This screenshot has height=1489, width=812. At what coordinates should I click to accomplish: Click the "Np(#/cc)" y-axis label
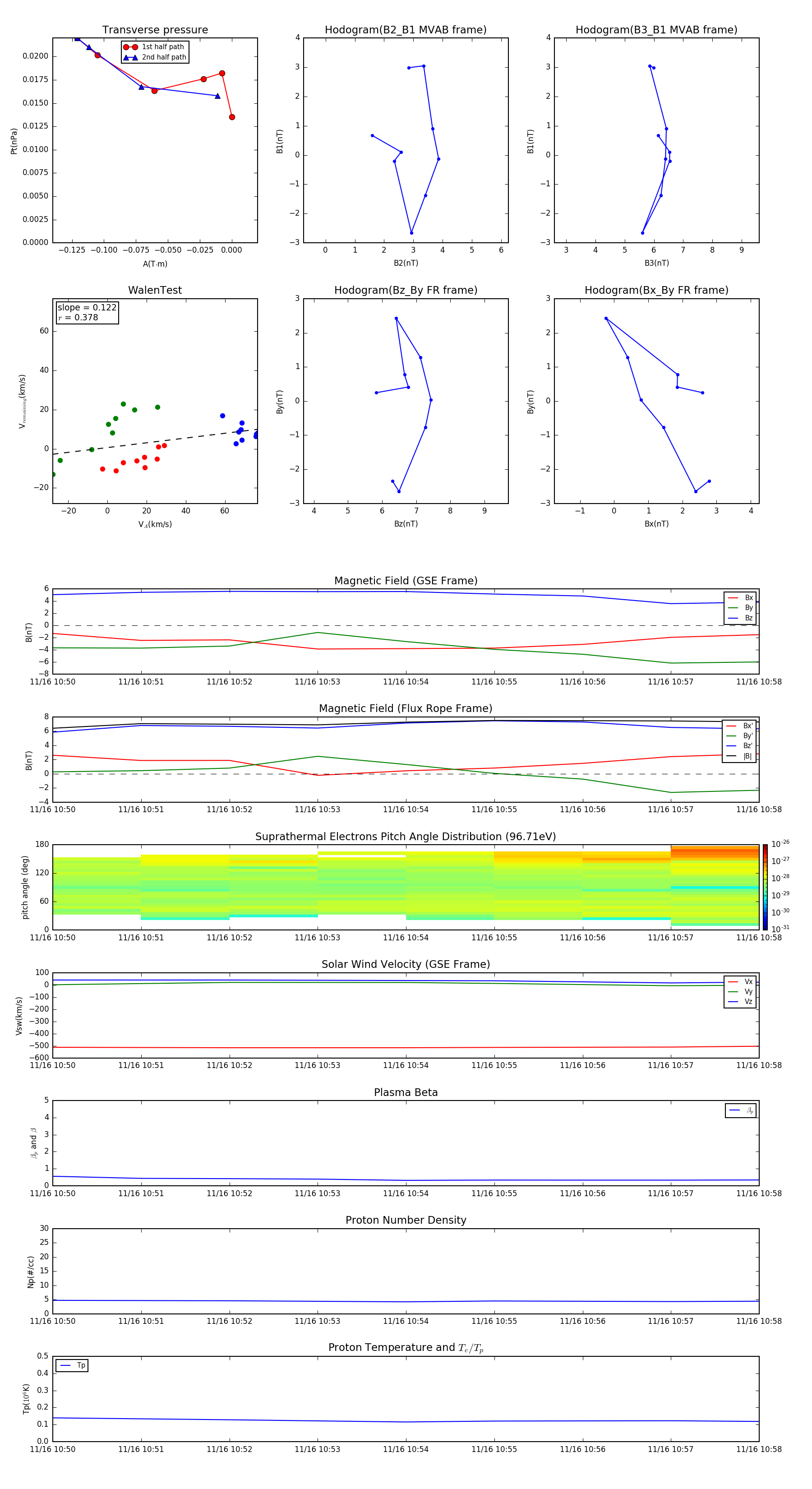click(31, 1272)
